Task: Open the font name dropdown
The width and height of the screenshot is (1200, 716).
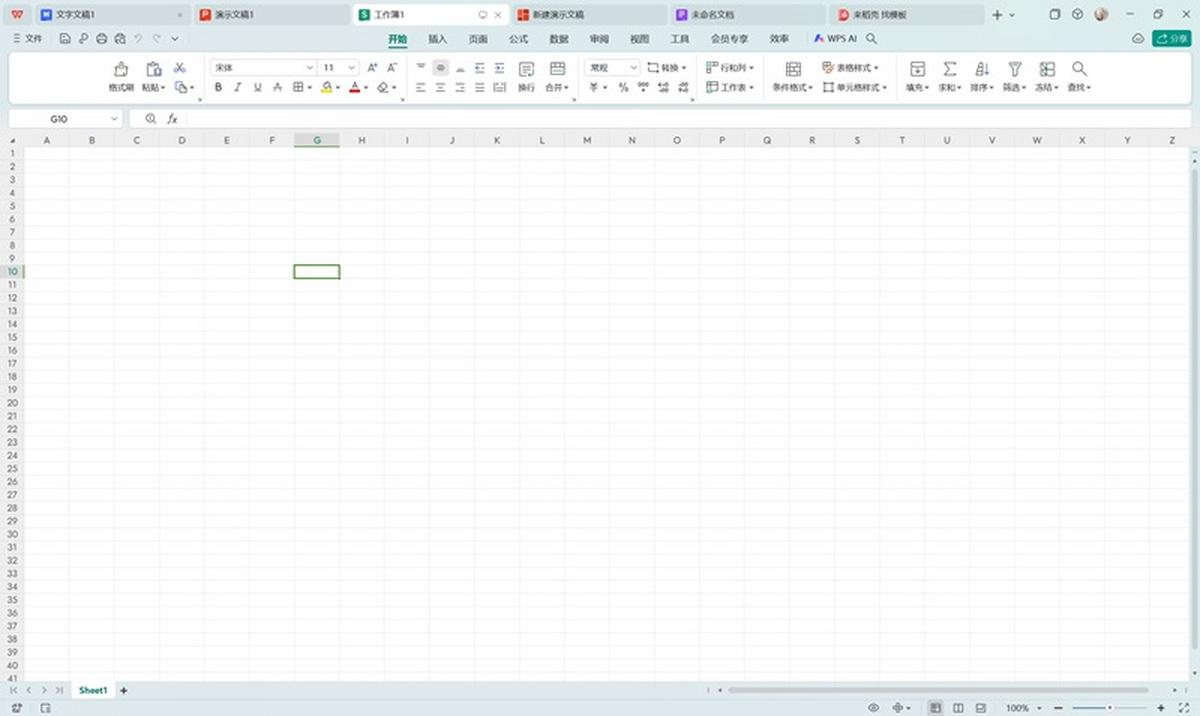Action: click(308, 67)
